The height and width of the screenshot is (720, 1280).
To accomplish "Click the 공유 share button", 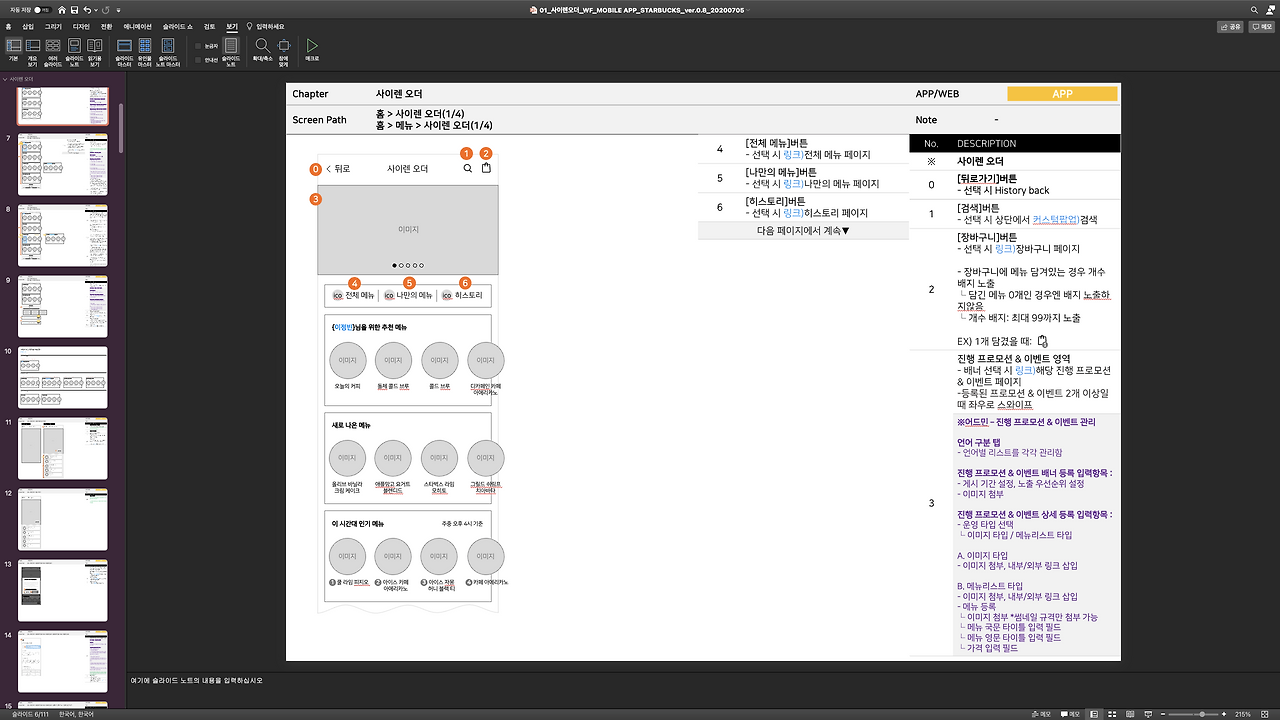I will 1230,27.
